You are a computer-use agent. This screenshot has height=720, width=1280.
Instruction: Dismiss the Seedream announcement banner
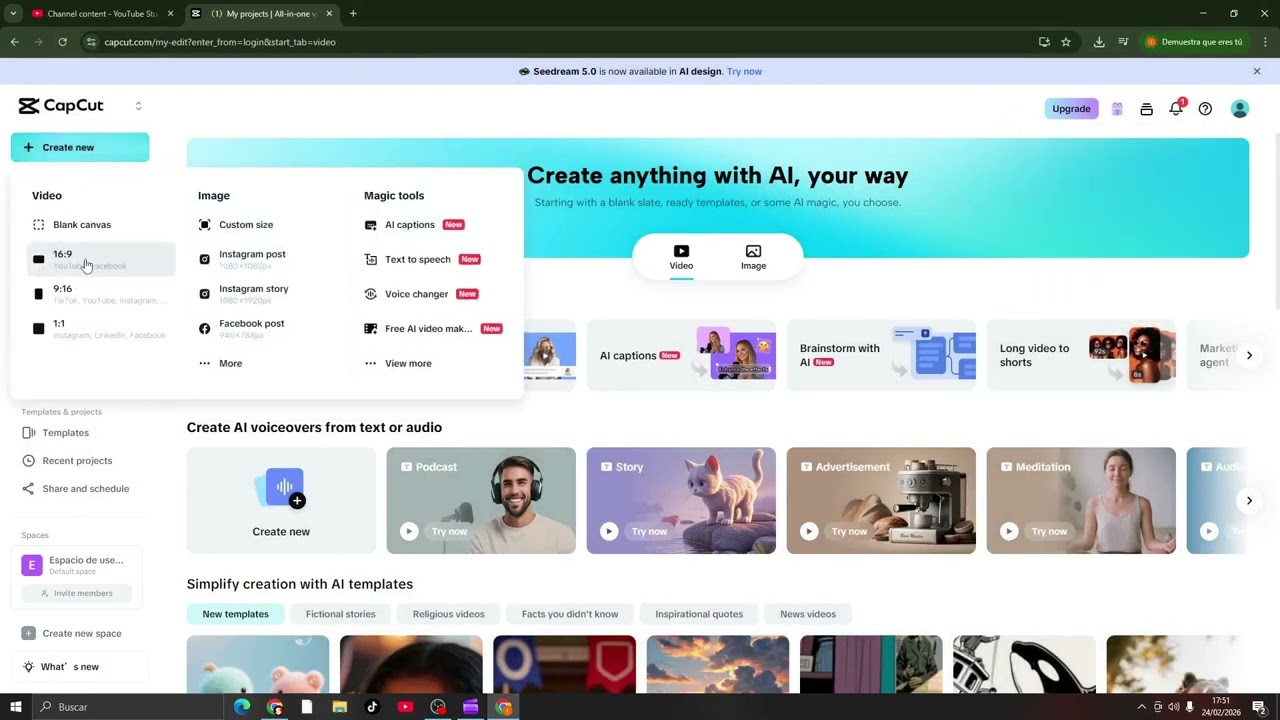pyautogui.click(x=1257, y=71)
